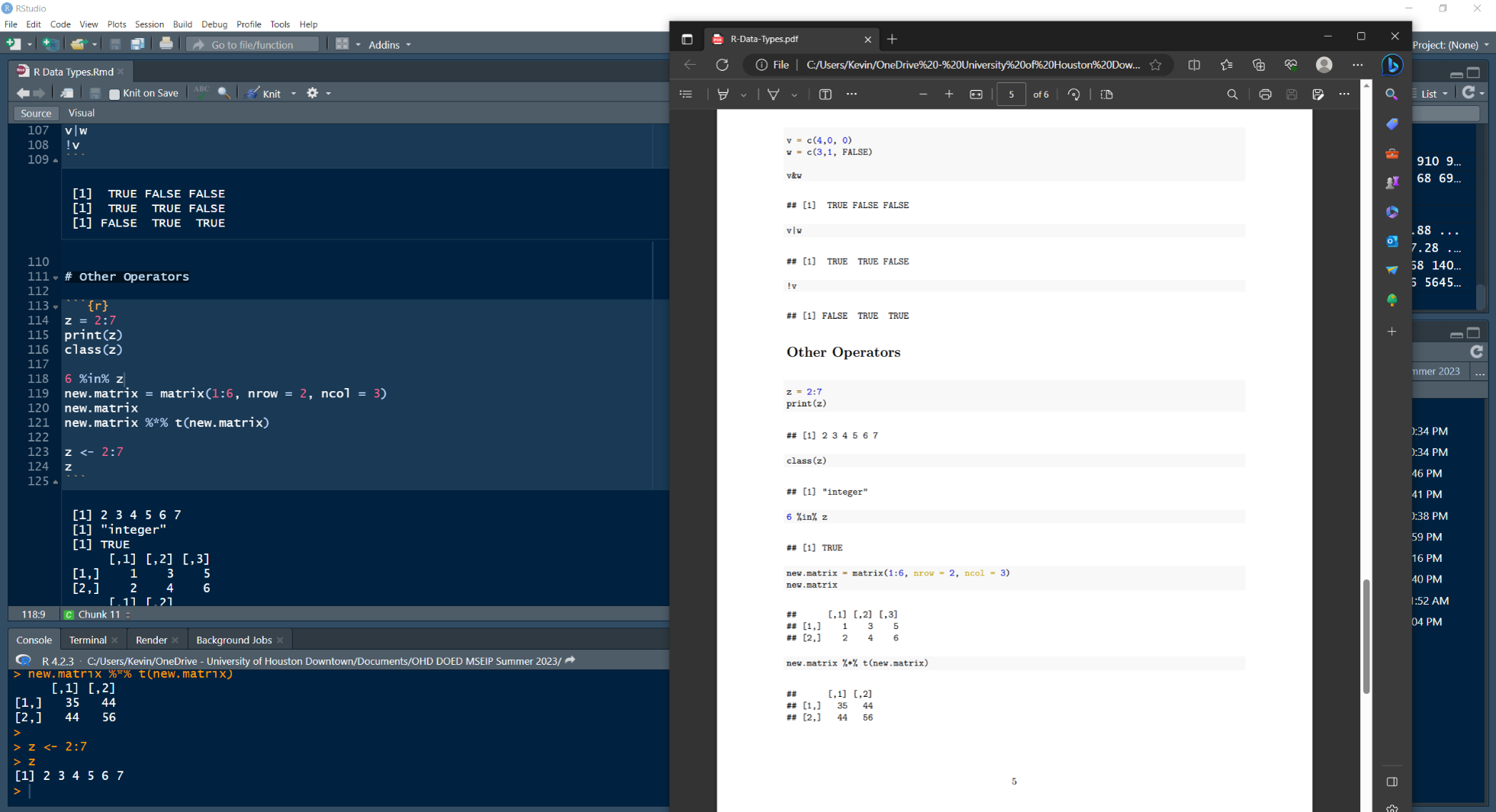The width and height of the screenshot is (1496, 812).
Task: Knit the R Markdown document
Action: tap(264, 93)
